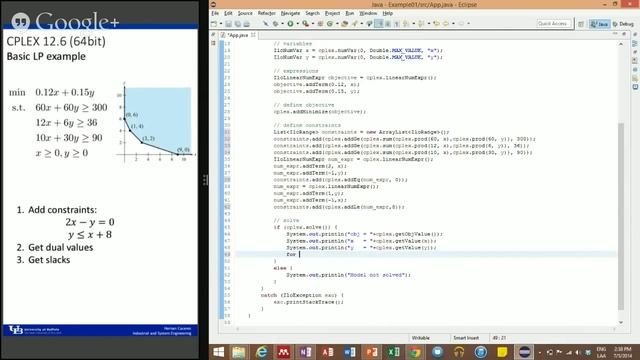Maximize the editor area using its maximize icon
This screenshot has width=640, height=360.
pos(624,34)
